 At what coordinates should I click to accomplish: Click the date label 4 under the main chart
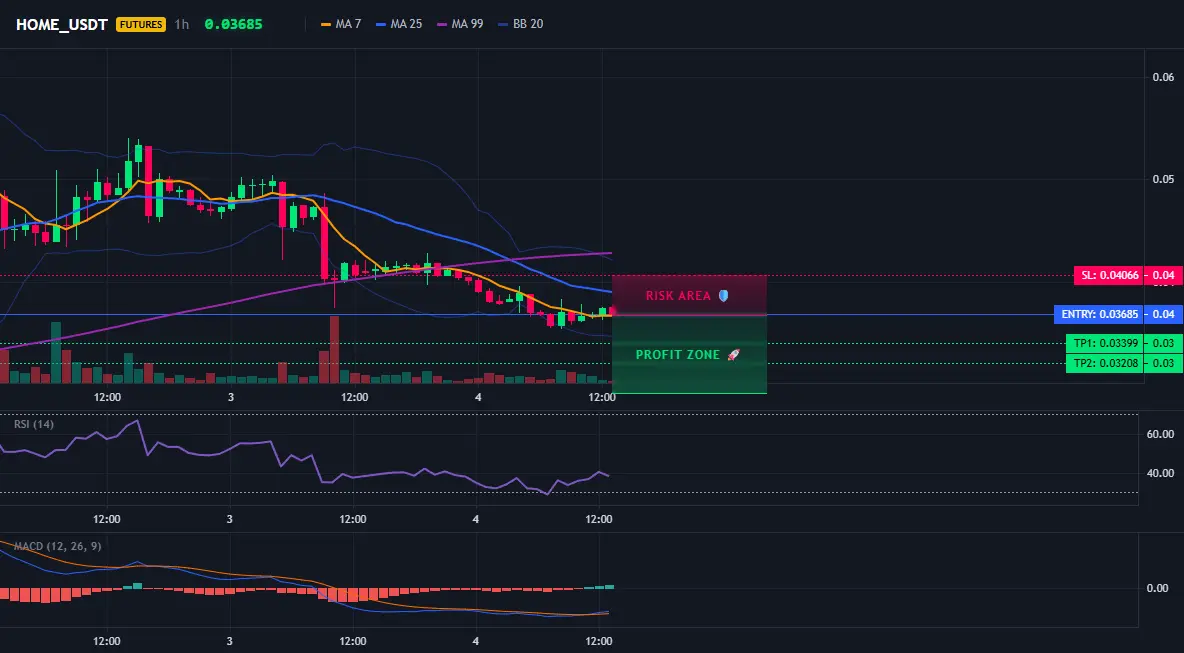pyautogui.click(x=478, y=397)
